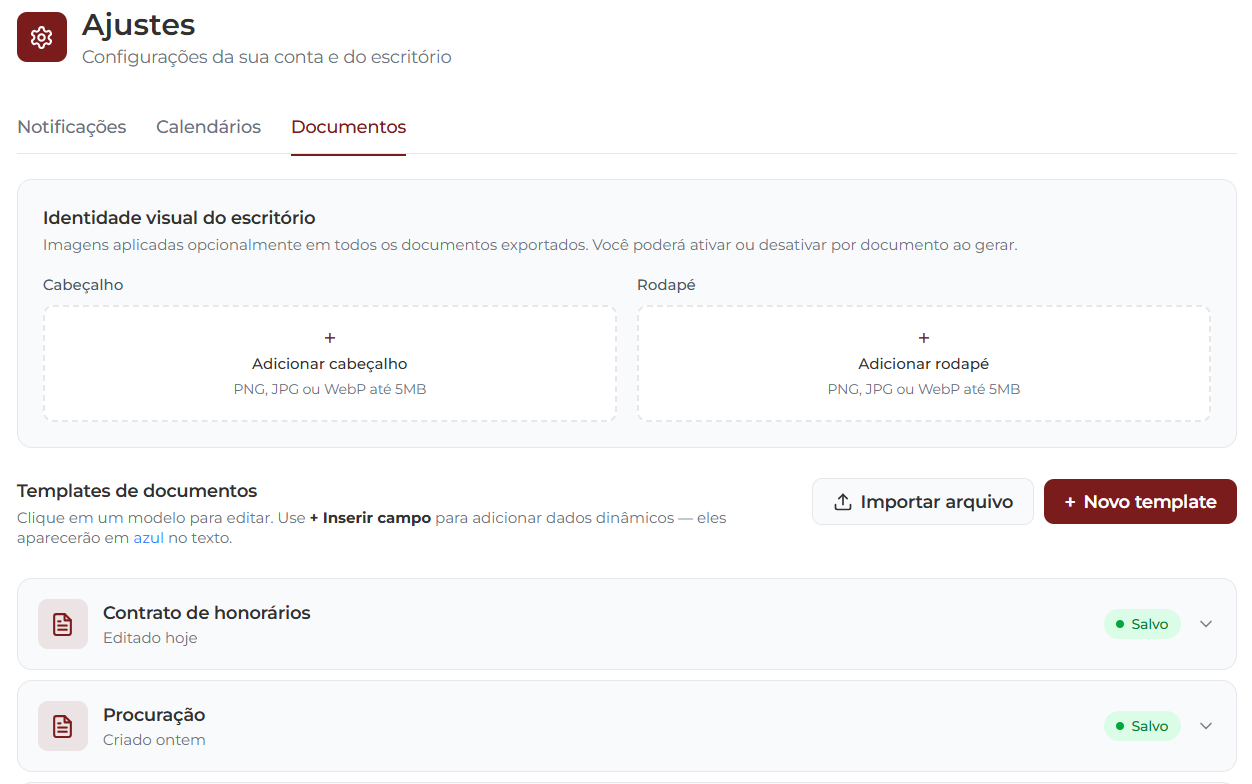Expand the Procuração template chevron

[1206, 726]
